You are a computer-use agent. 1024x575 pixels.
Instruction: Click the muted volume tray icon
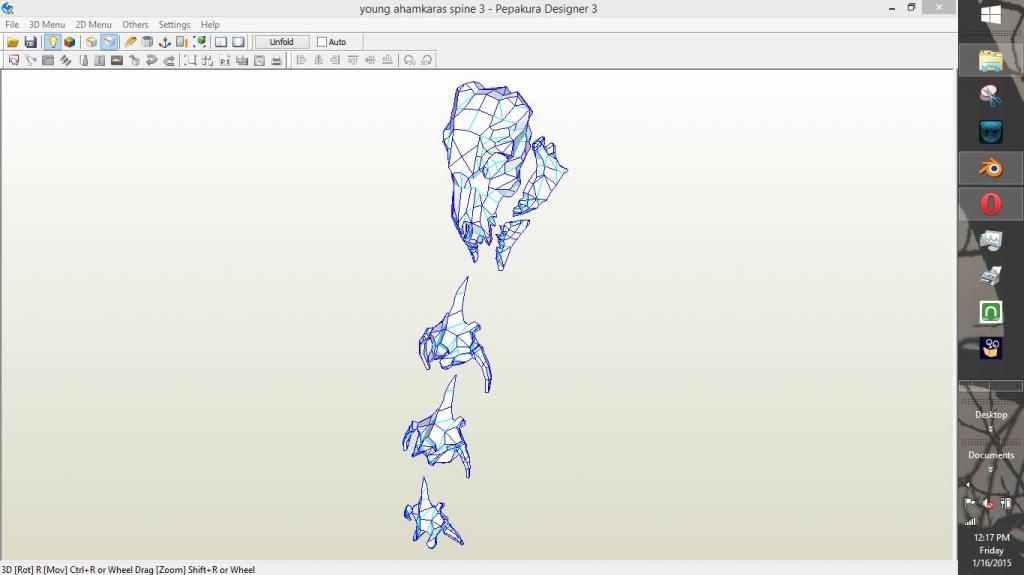coord(988,504)
